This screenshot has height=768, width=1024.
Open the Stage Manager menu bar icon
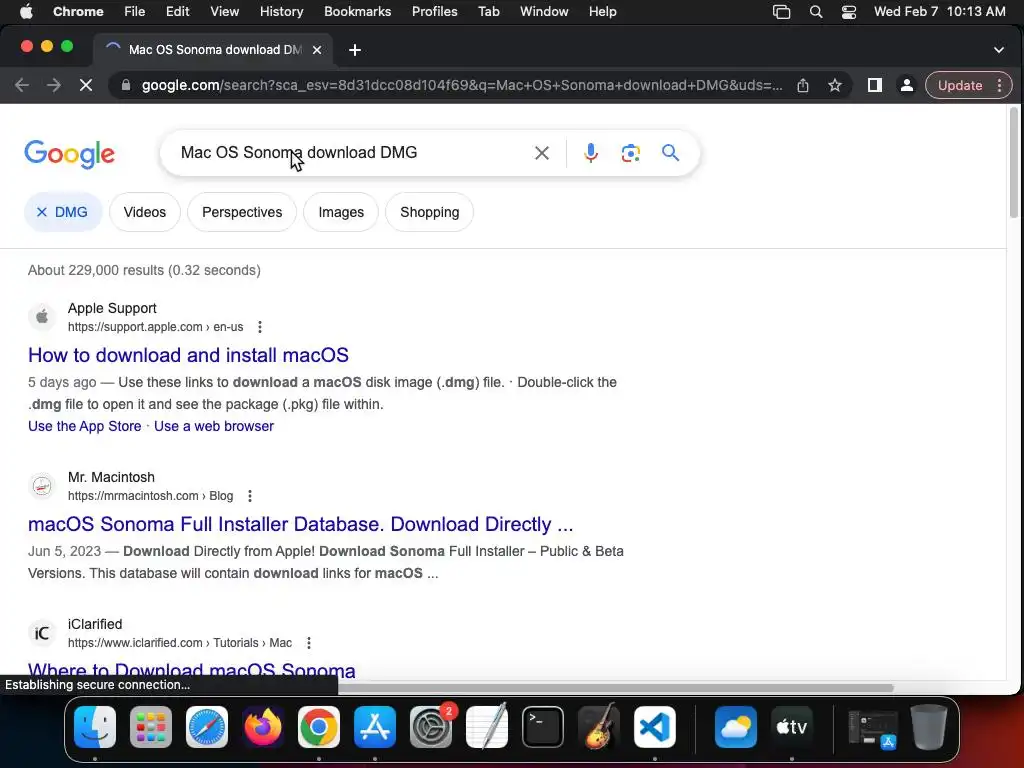tap(781, 12)
